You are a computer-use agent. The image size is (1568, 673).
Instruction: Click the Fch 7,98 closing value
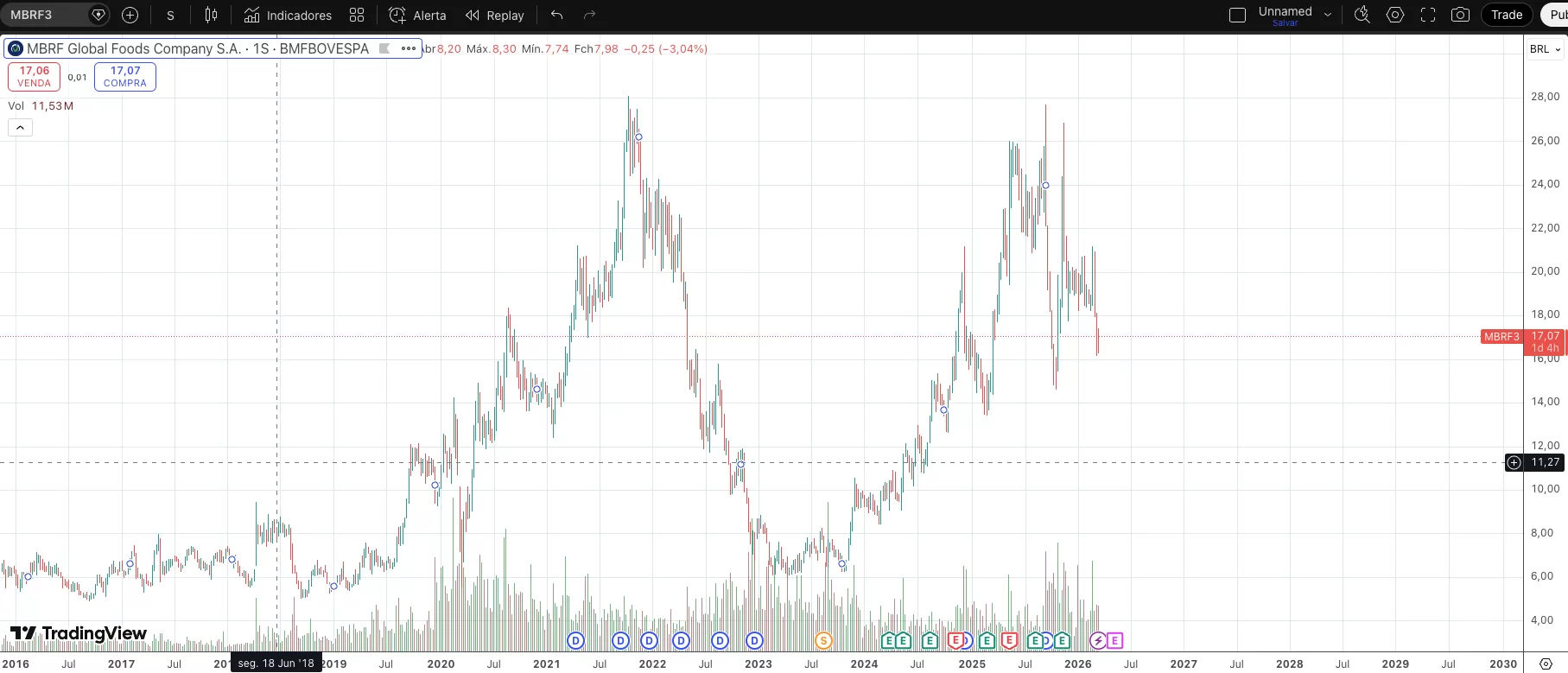point(596,49)
